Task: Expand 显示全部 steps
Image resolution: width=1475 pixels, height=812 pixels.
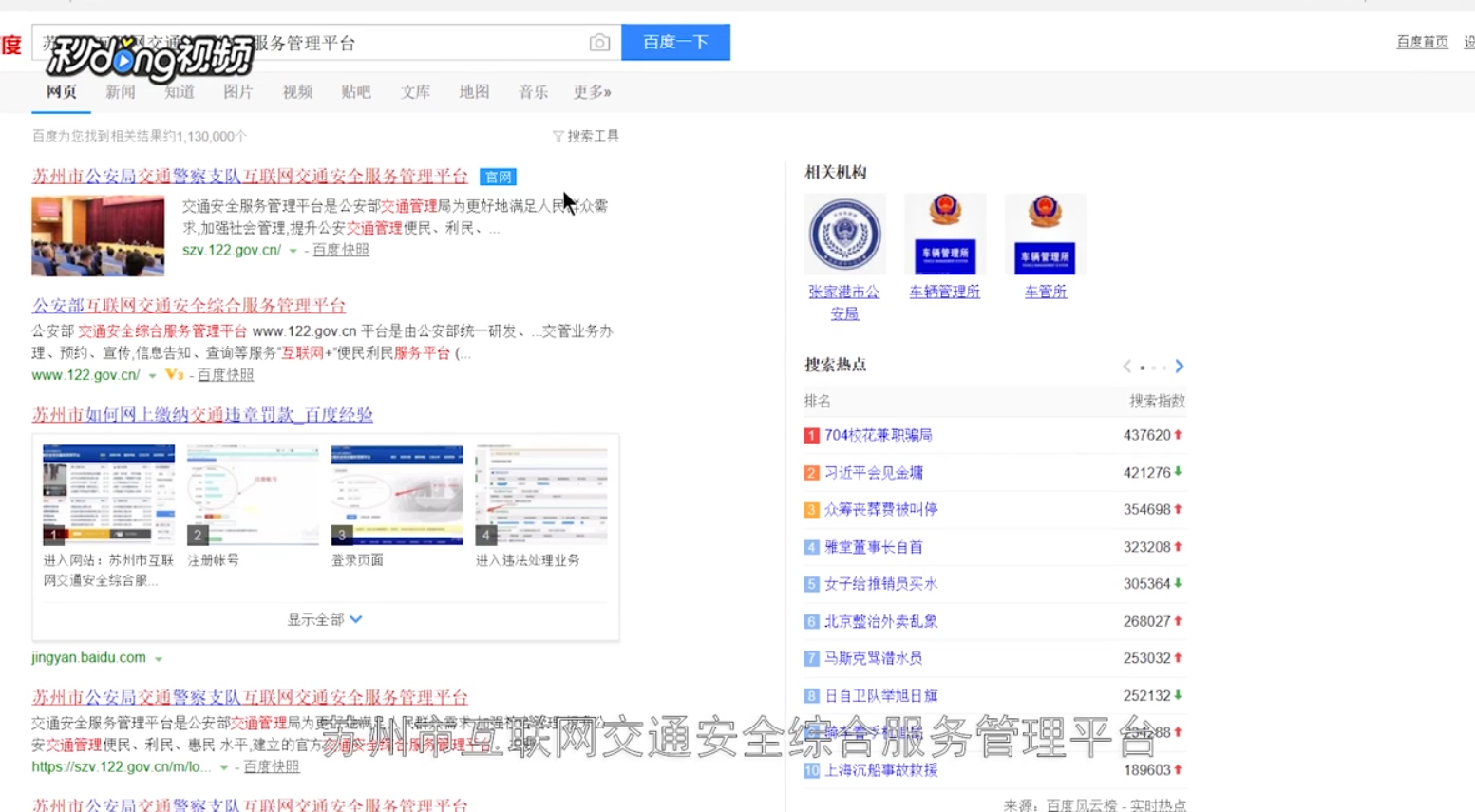Action: [325, 619]
